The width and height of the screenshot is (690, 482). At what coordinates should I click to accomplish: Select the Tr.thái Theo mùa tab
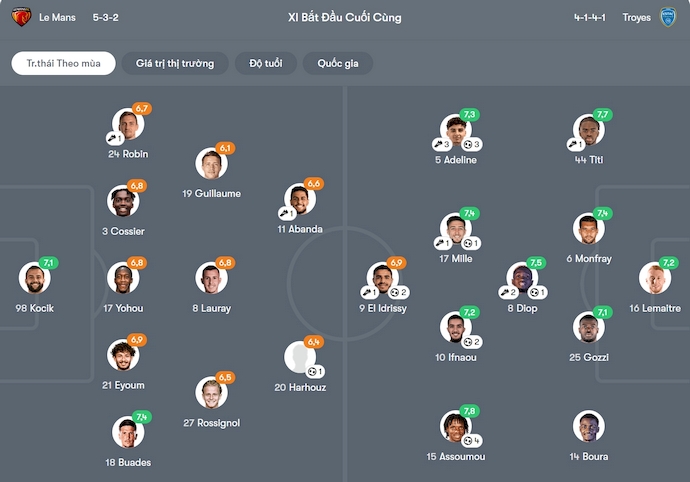tap(64, 63)
